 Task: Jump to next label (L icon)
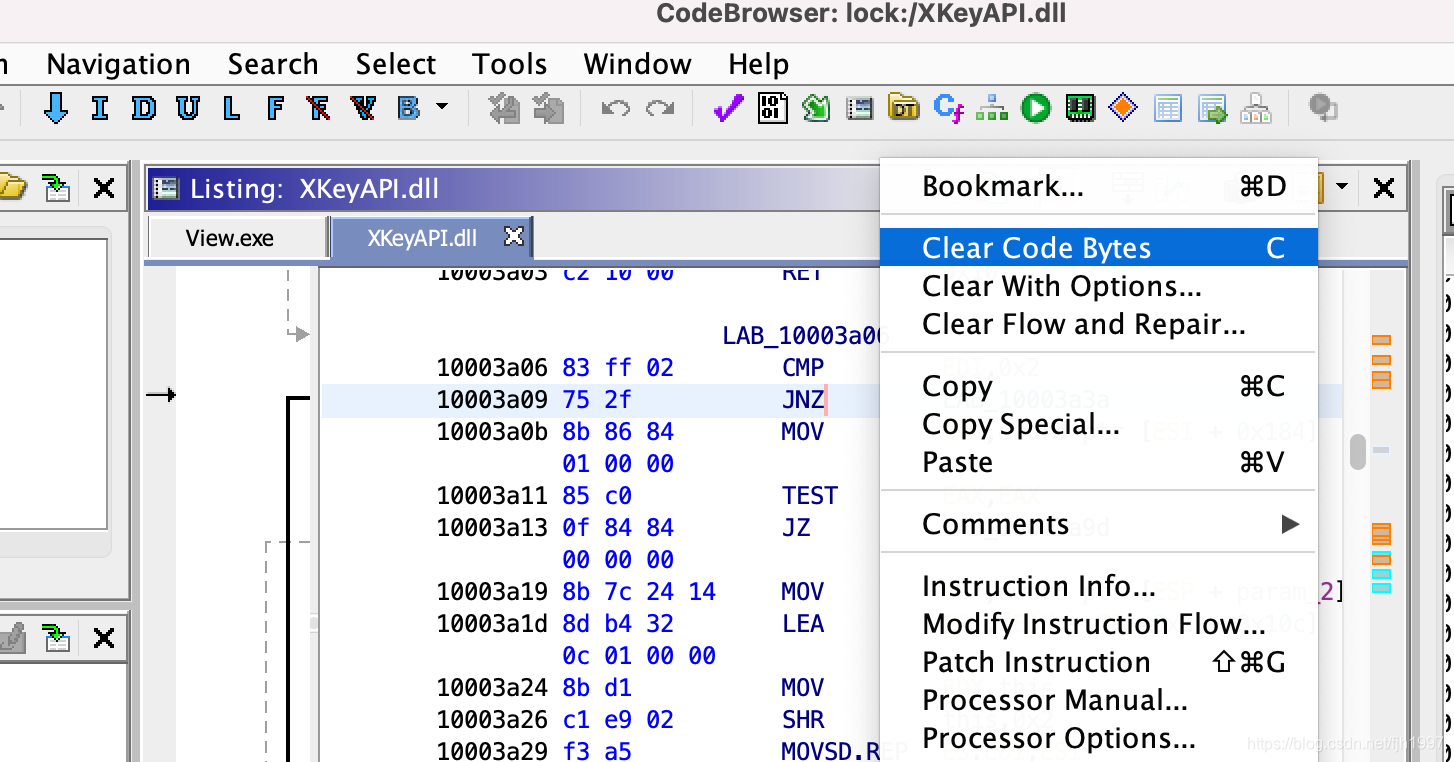coord(232,108)
